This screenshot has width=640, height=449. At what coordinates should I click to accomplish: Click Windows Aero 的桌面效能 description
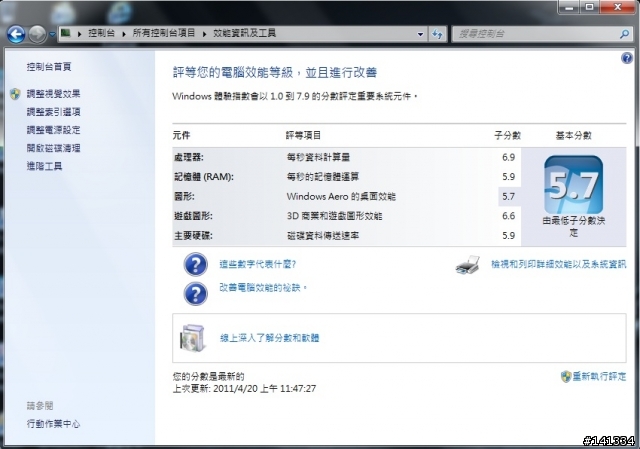(341, 196)
